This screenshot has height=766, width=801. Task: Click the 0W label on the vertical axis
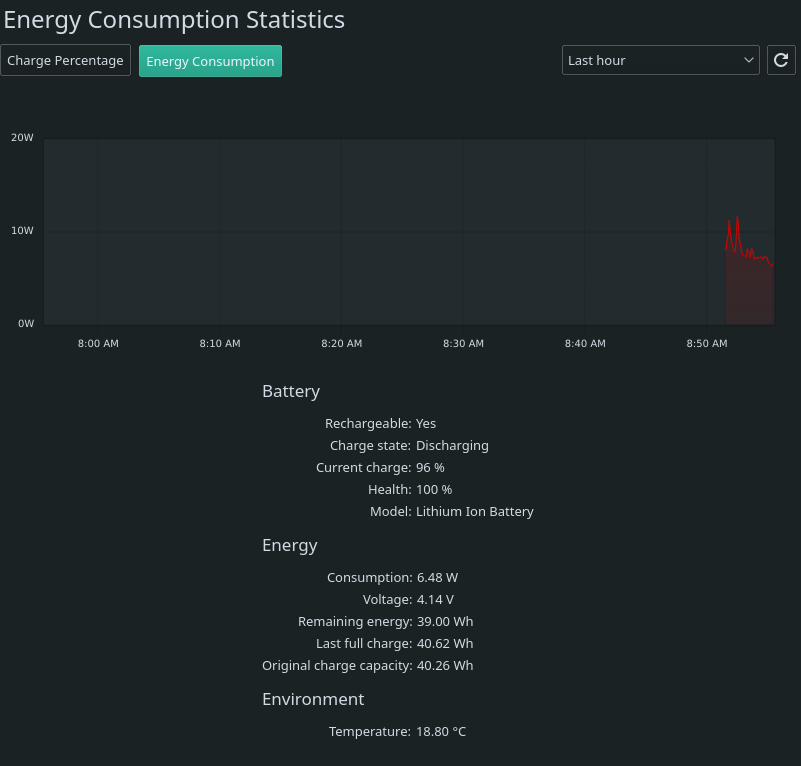click(26, 324)
